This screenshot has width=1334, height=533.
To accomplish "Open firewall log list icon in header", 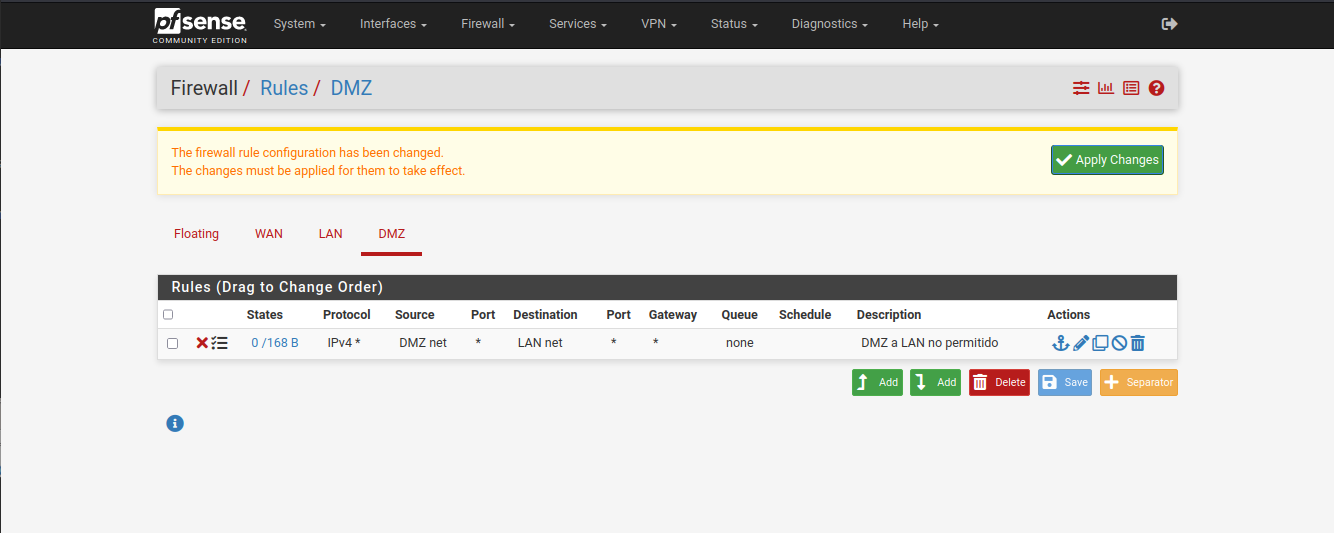I will click(x=1131, y=88).
